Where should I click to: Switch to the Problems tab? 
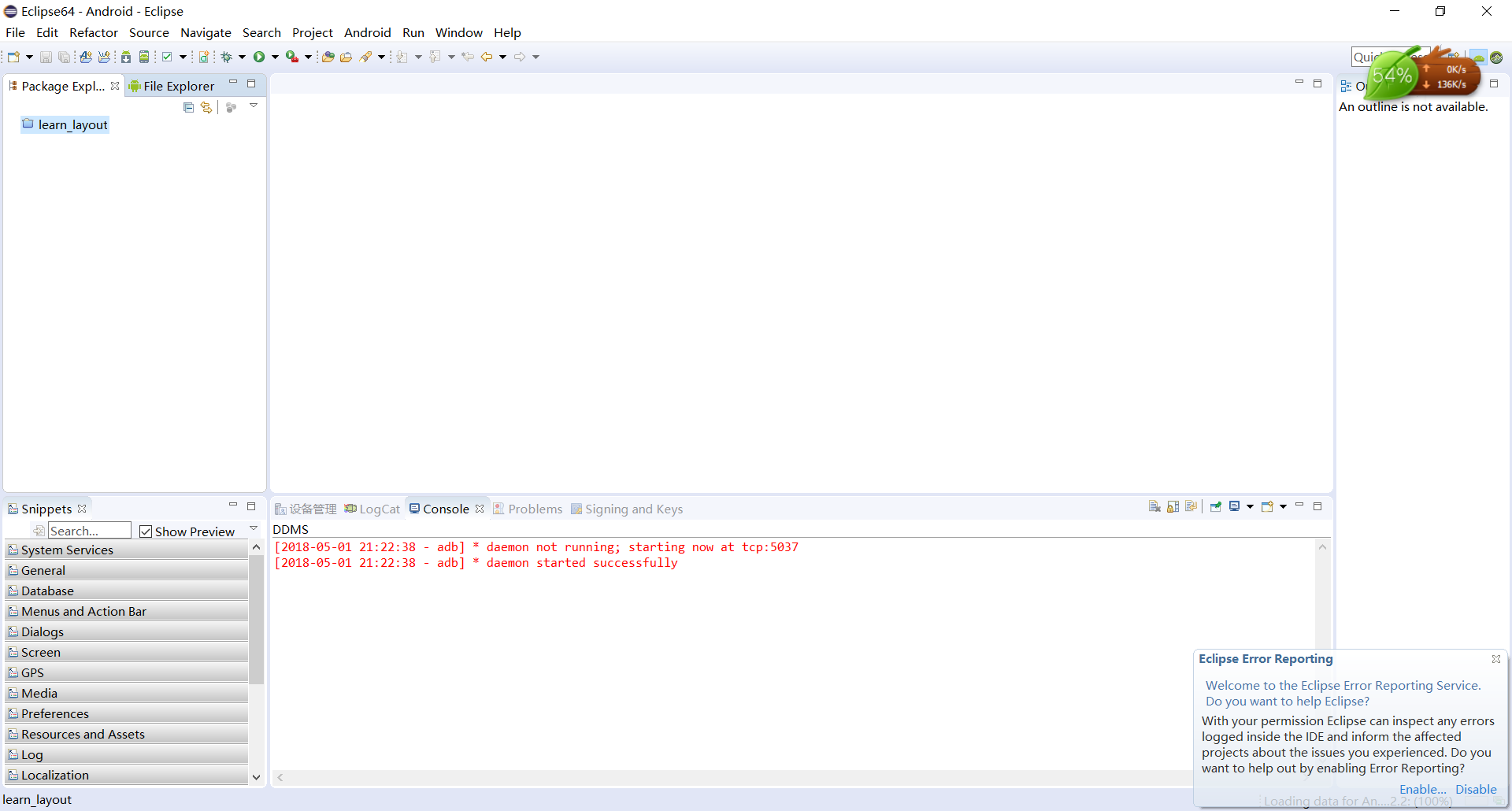click(x=528, y=509)
